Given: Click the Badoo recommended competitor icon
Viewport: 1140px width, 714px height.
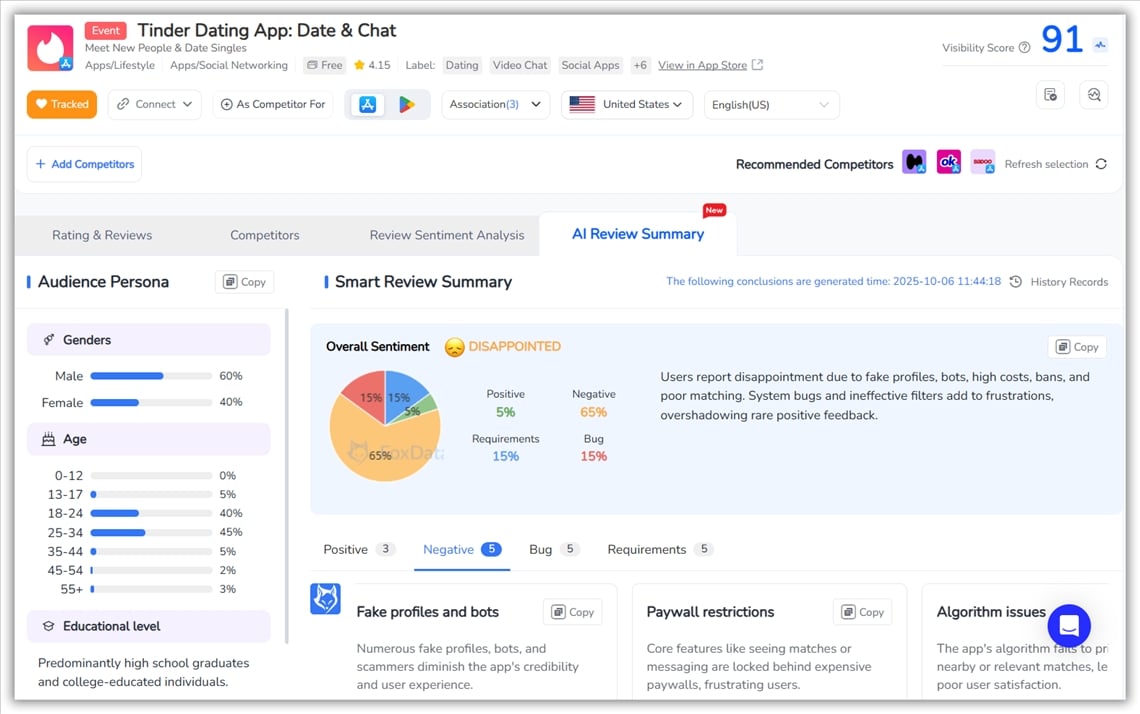Looking at the screenshot, I should tap(982, 163).
